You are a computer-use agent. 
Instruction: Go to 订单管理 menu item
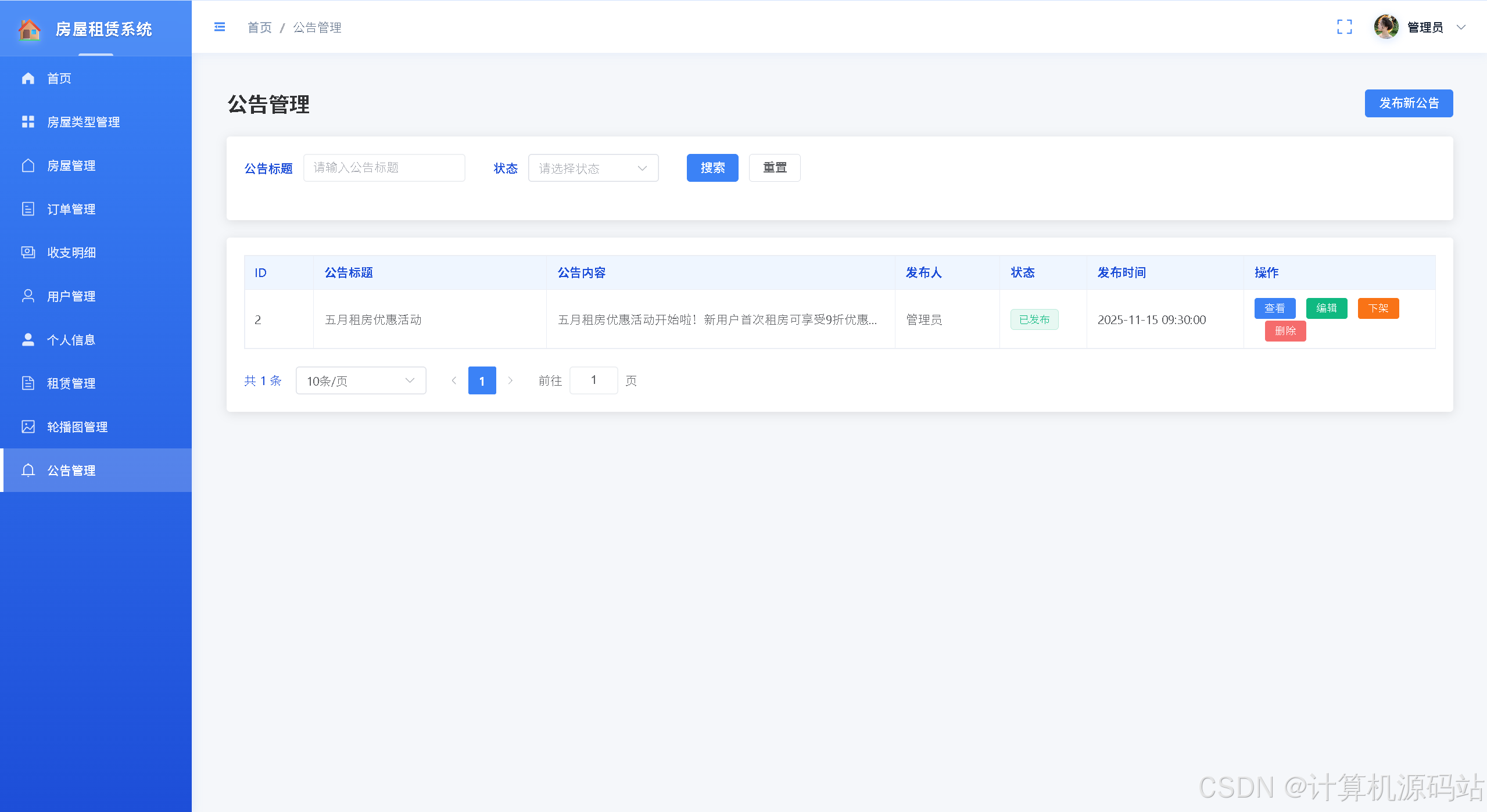tap(71, 209)
